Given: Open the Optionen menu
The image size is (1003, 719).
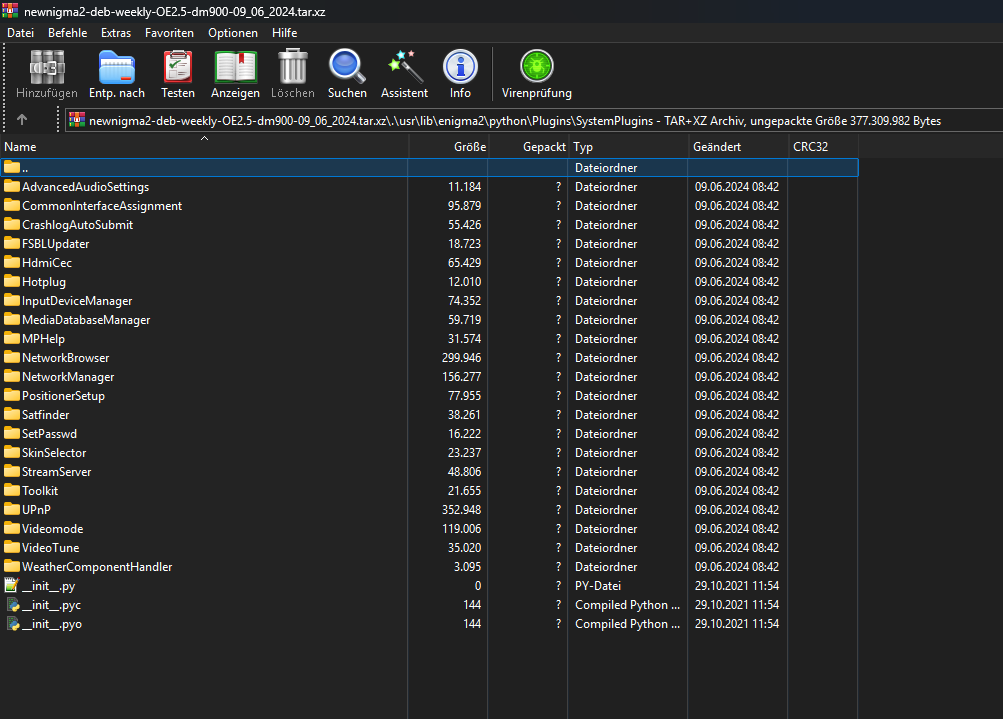Looking at the screenshot, I should [233, 33].
